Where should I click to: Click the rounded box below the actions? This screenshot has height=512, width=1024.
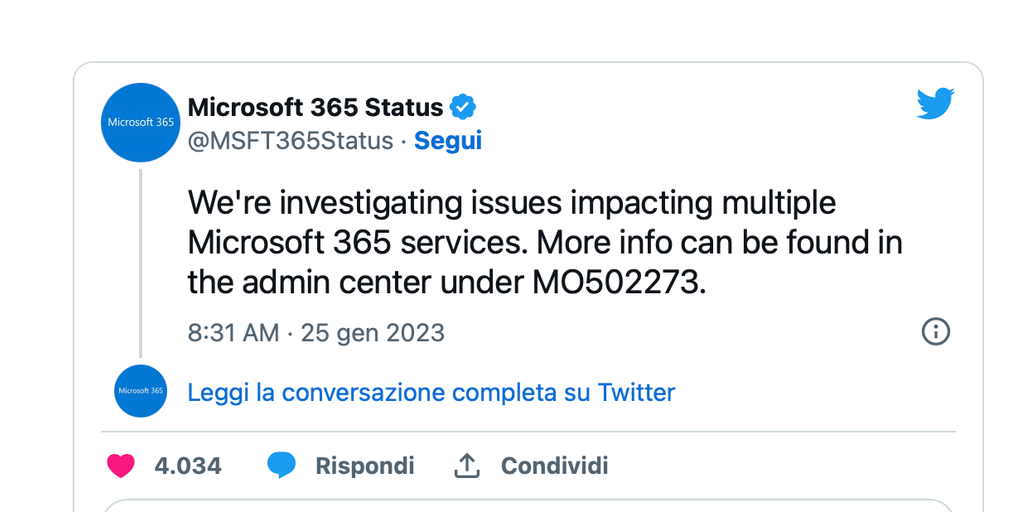(528, 505)
